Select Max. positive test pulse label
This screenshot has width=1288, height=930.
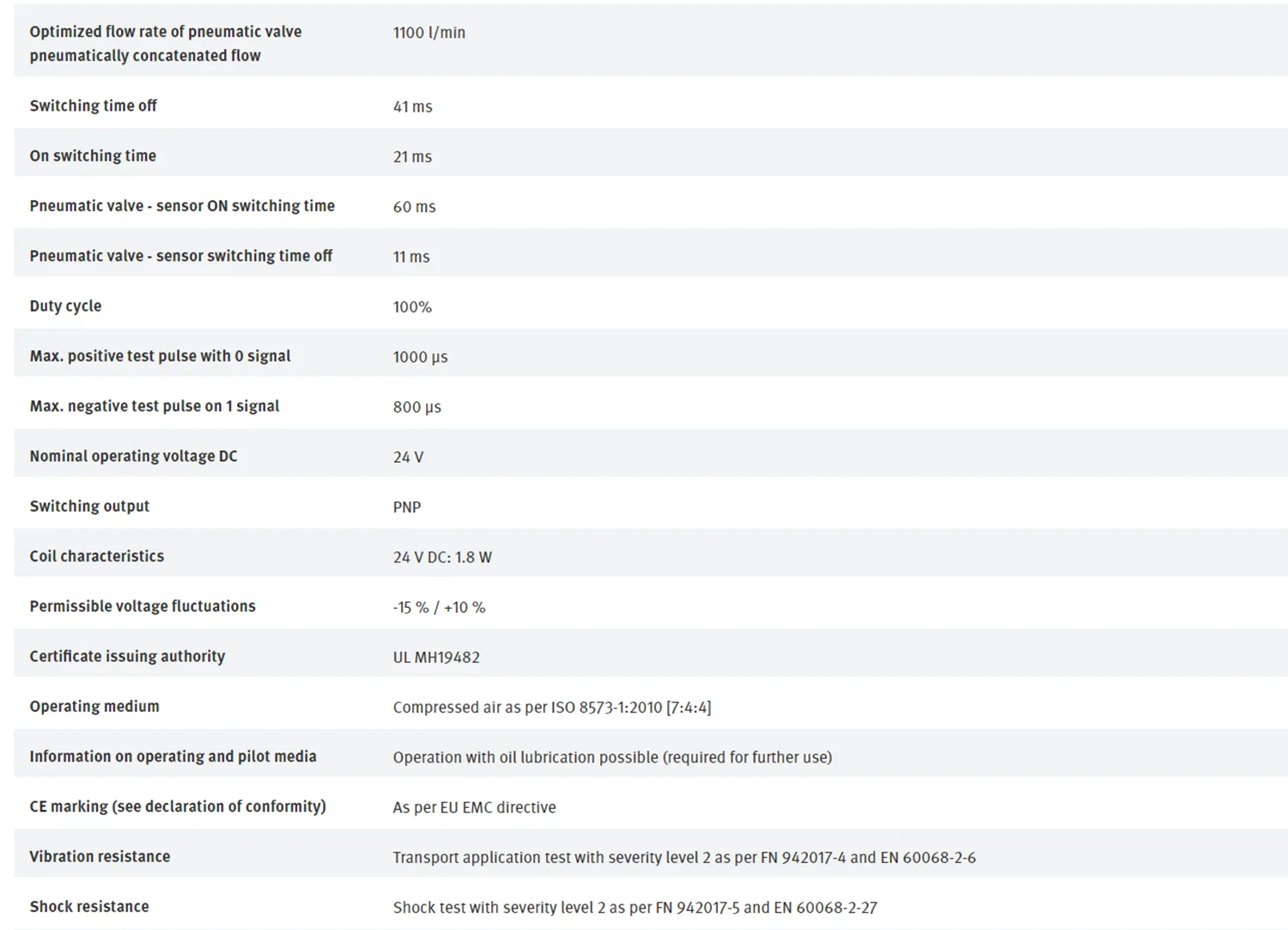point(160,356)
